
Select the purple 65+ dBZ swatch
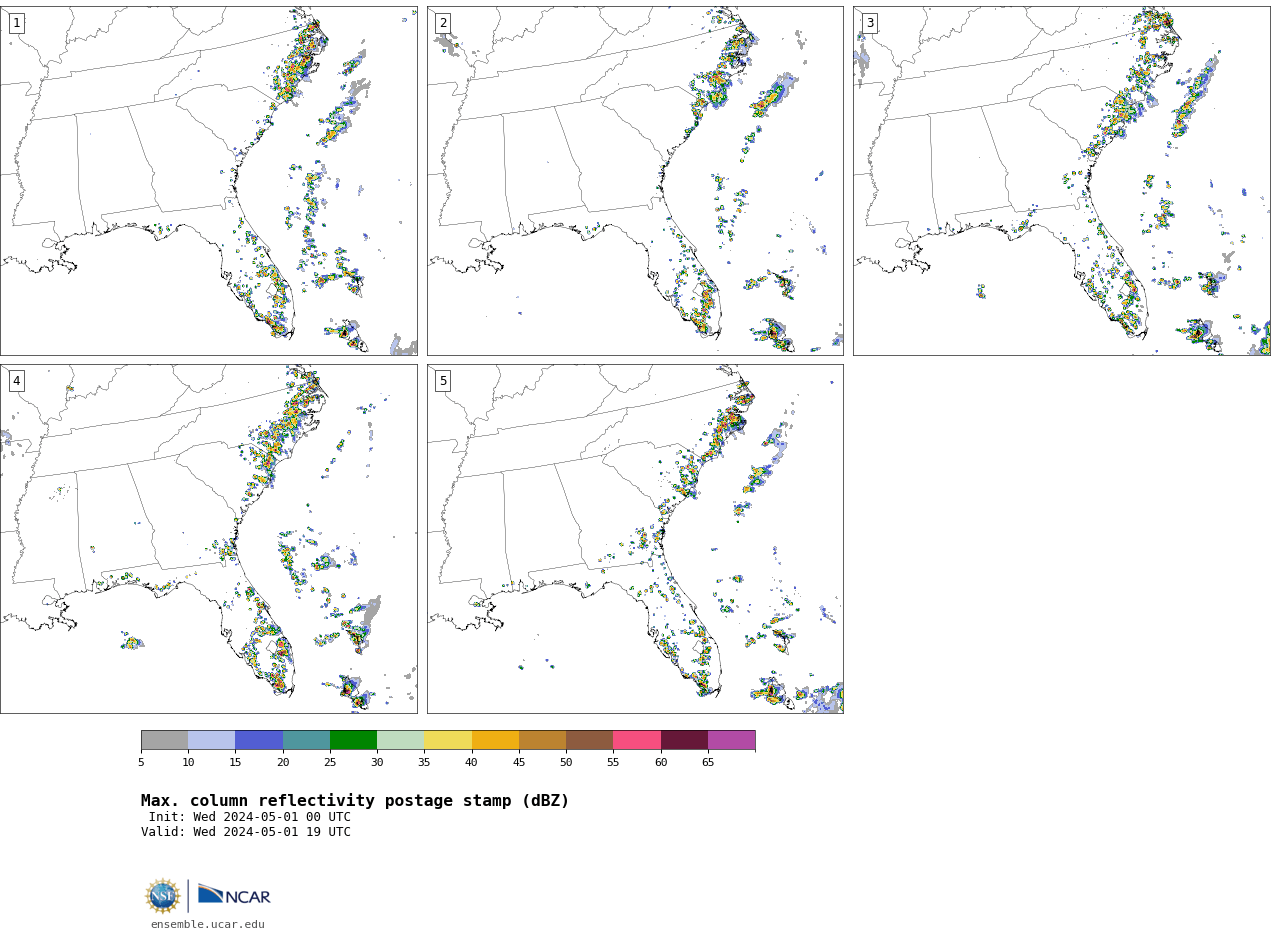click(731, 740)
